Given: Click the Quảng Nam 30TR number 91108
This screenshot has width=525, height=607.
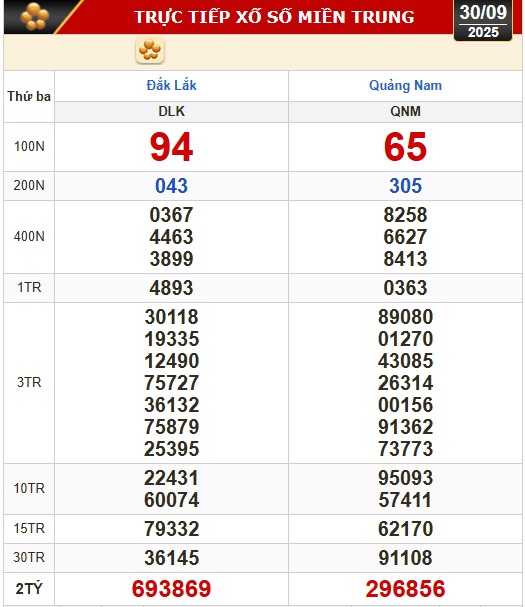Looking at the screenshot, I should (x=405, y=558).
